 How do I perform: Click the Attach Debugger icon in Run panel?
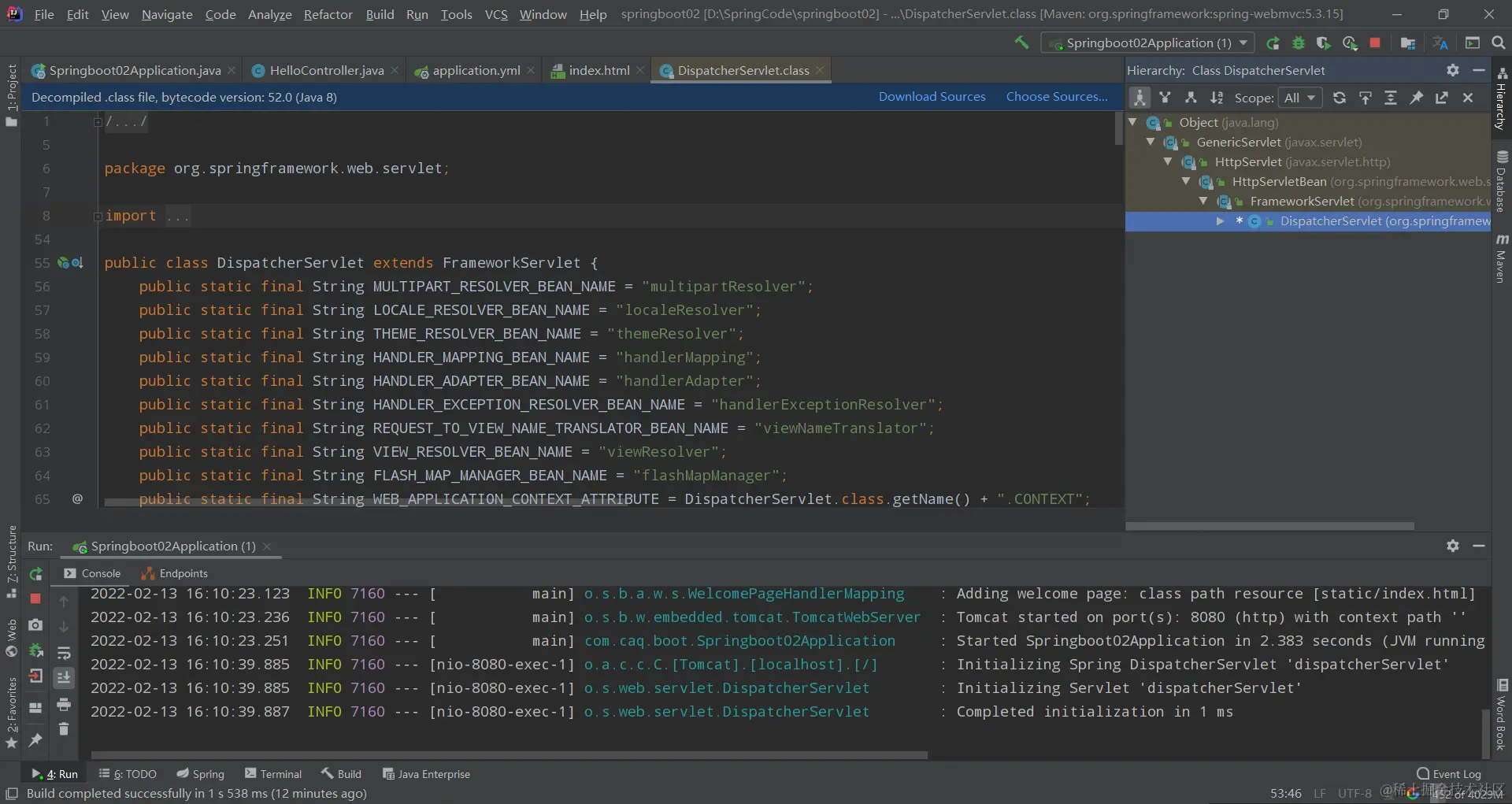pyautogui.click(x=35, y=650)
